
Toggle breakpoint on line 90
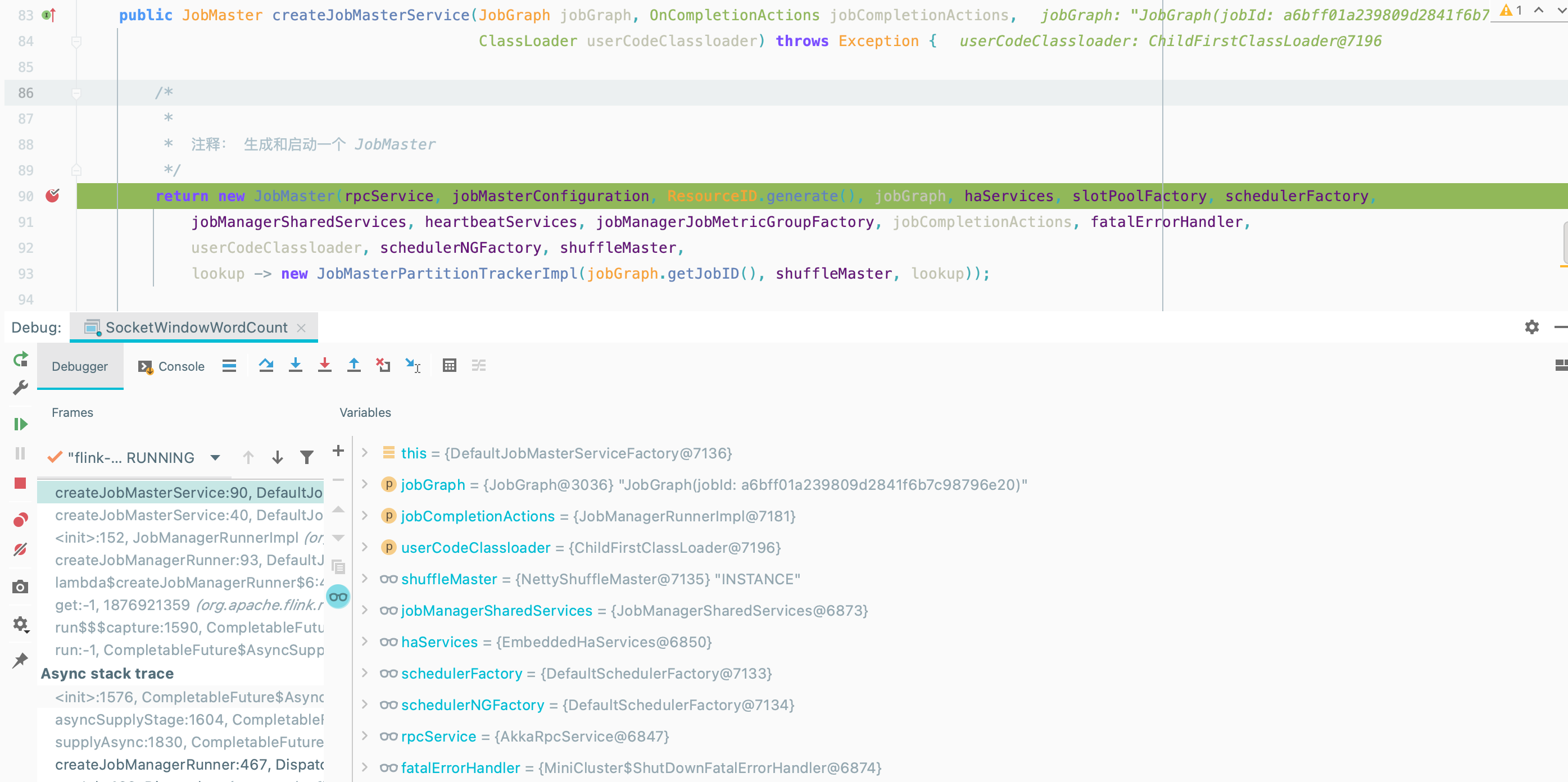coord(52,196)
